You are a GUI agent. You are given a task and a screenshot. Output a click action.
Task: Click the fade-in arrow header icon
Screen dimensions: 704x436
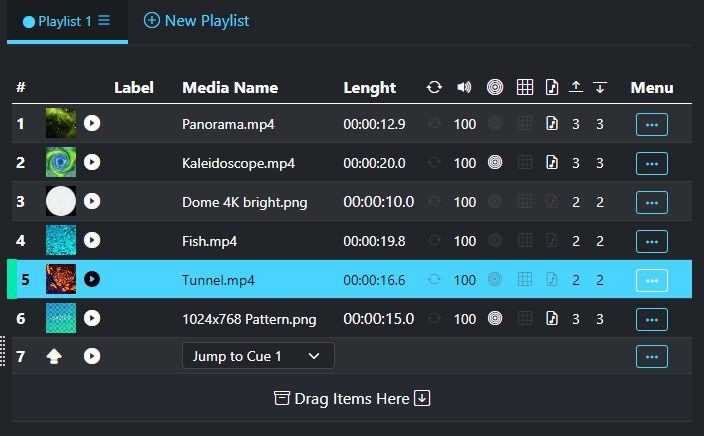(x=576, y=87)
